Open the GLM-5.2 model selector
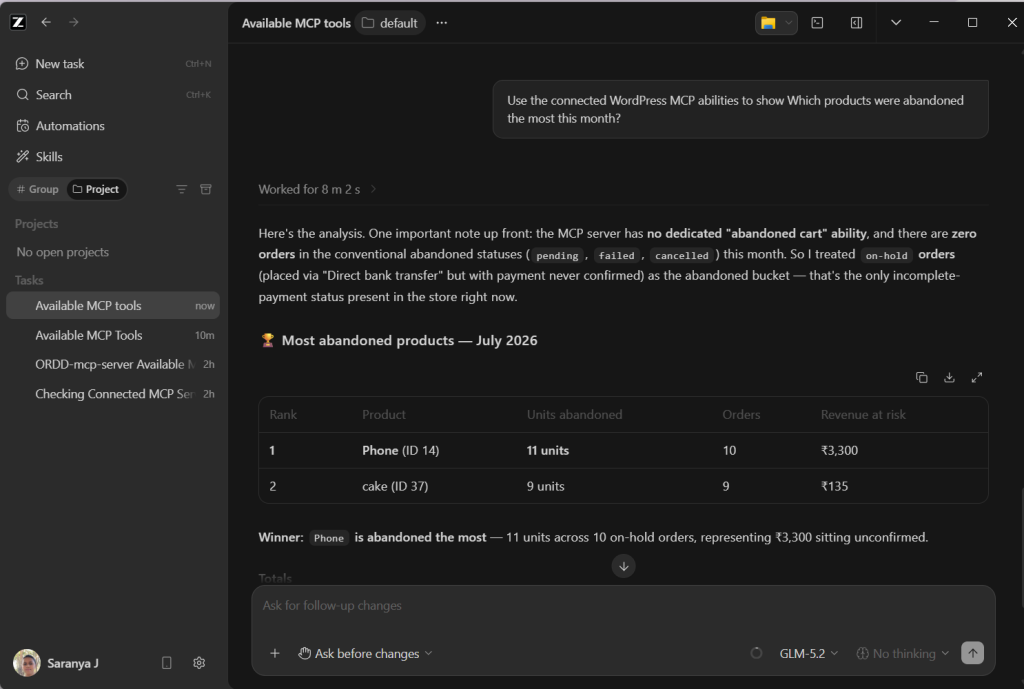1024x689 pixels. point(808,653)
